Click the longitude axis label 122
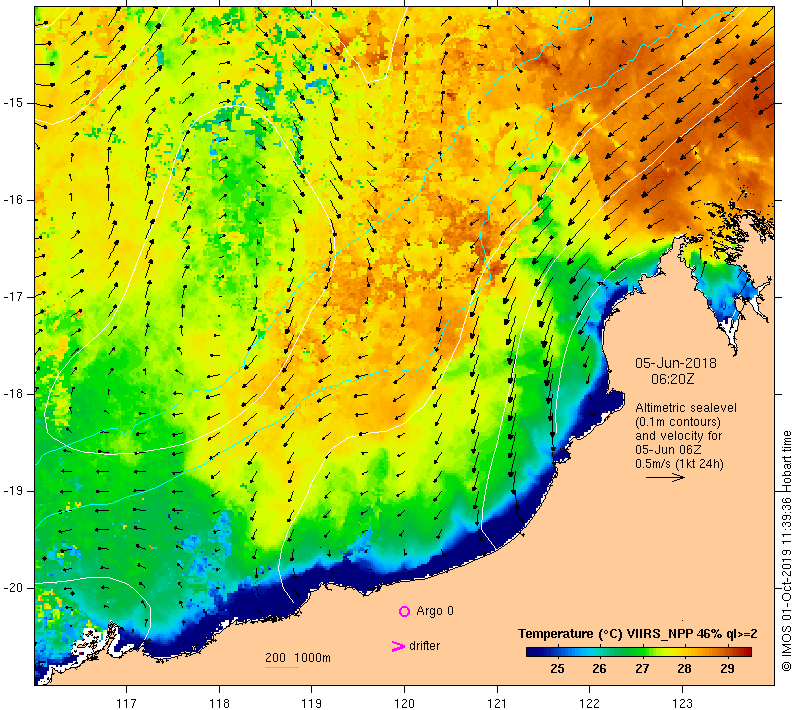The width and height of the screenshot is (800, 710). (589, 703)
